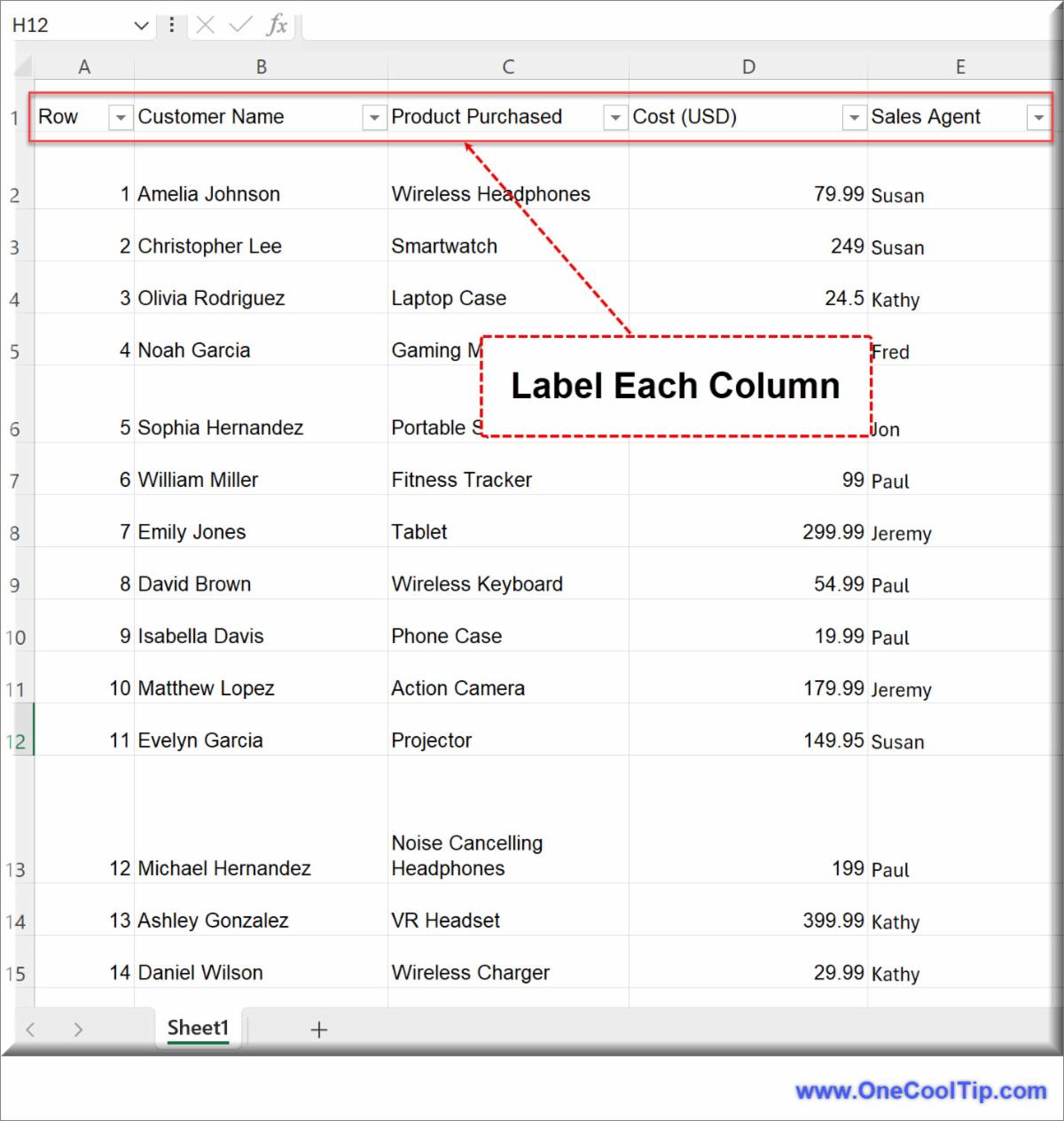Click the formula bar options dots

click(171, 25)
